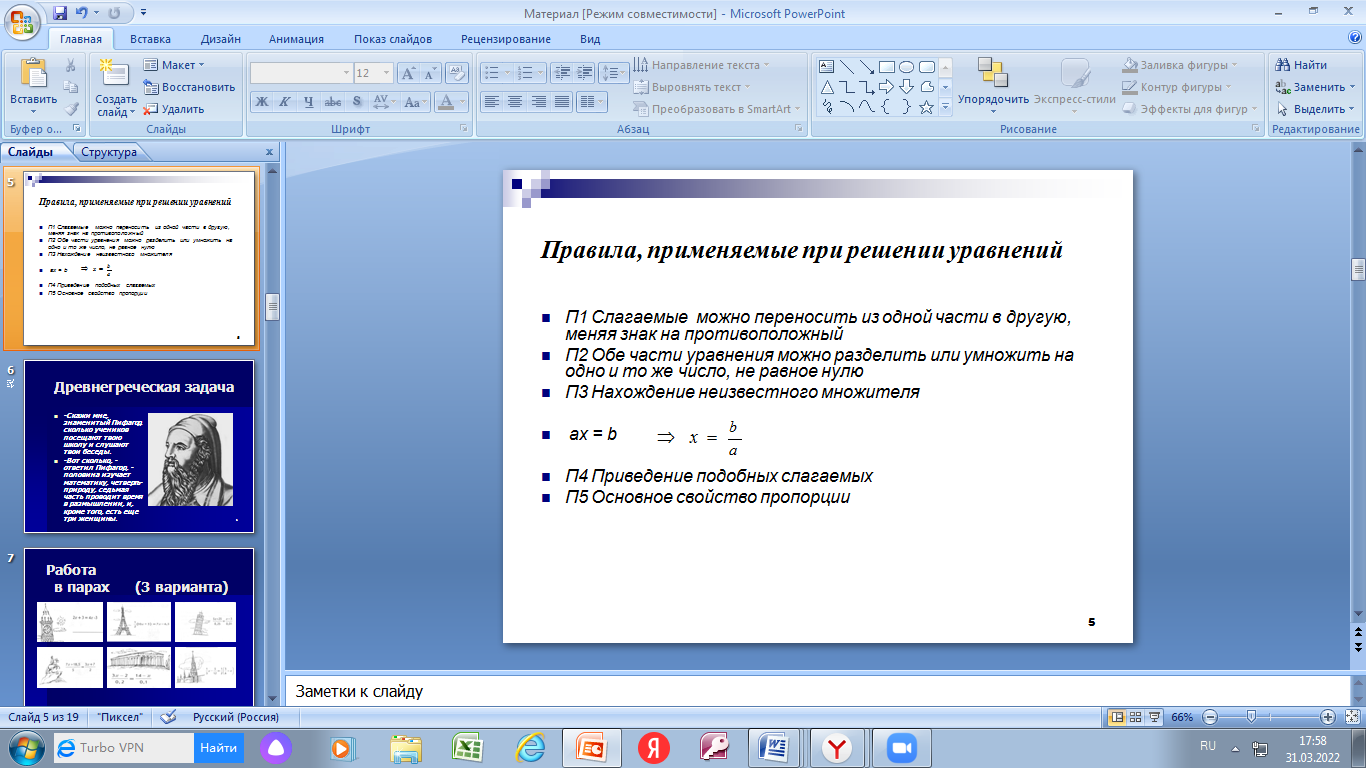Click Создать слайд icon

(116, 88)
